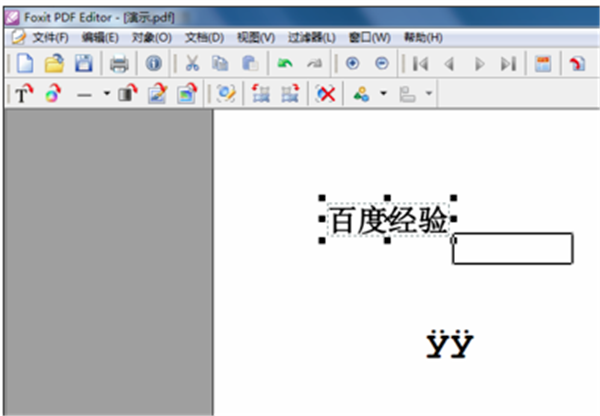The width and height of the screenshot is (600, 416).
Task: Select the Add Text tool
Action: pyautogui.click(x=24, y=94)
